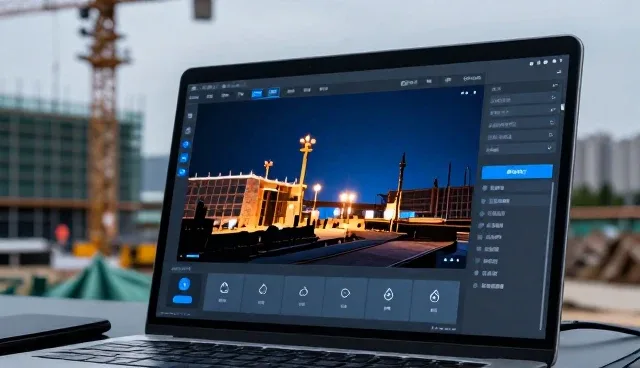Select the second blue highlighted tab in the top toolbar
Screen dimensions: 640x368
click(273, 92)
